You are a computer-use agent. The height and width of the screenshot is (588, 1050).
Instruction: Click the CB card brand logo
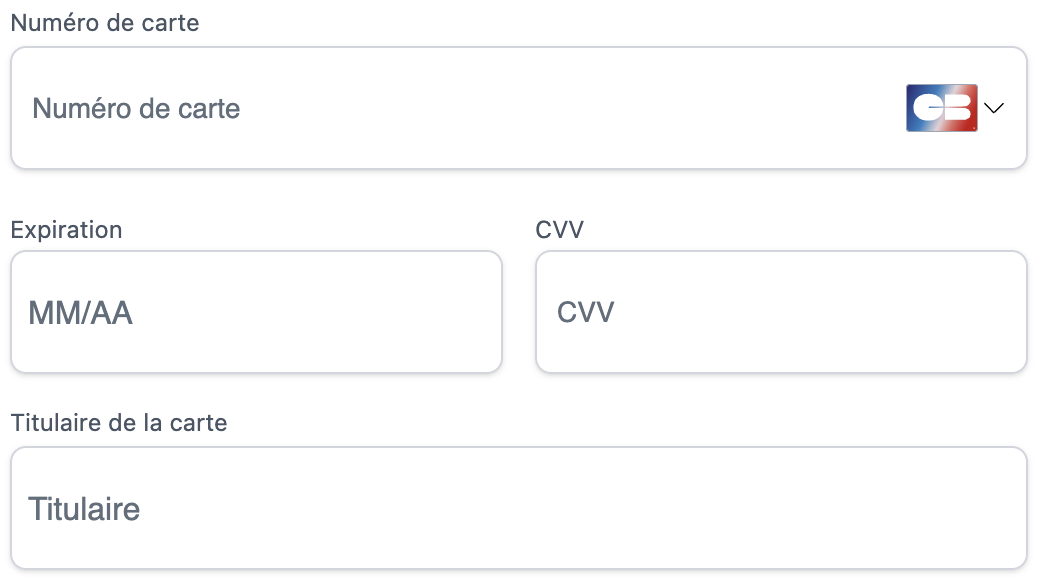pos(941,108)
